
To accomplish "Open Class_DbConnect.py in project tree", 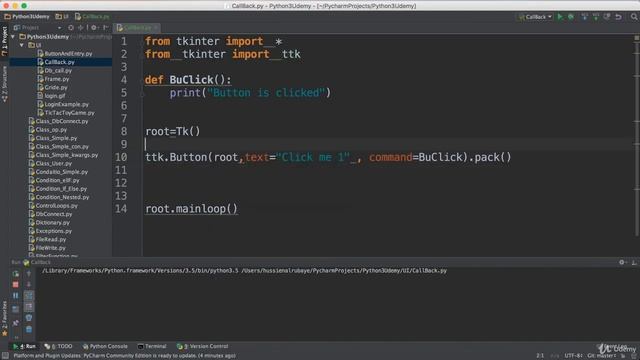I will [58, 121].
